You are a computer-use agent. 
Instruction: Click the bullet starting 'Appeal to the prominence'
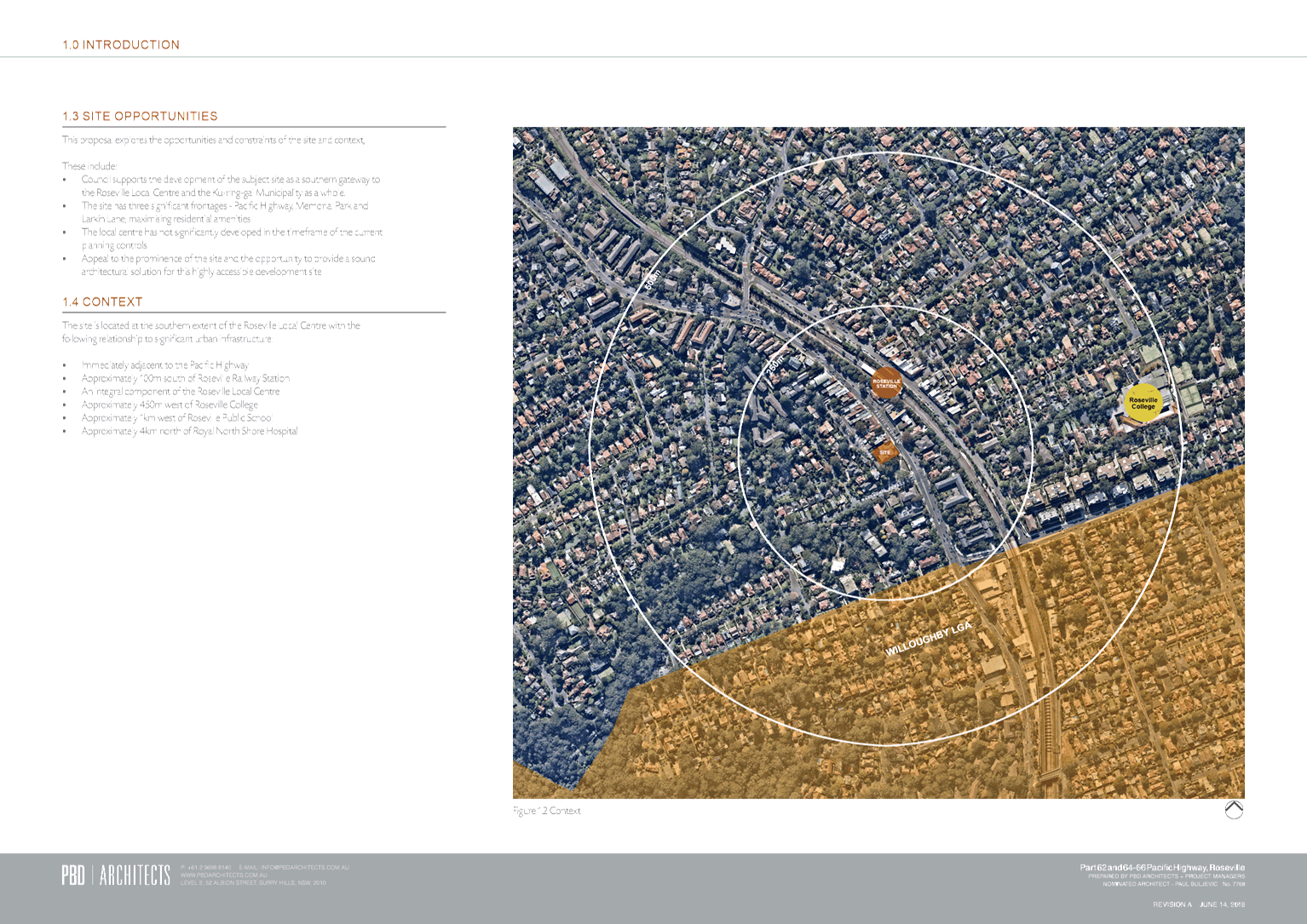tap(228, 265)
